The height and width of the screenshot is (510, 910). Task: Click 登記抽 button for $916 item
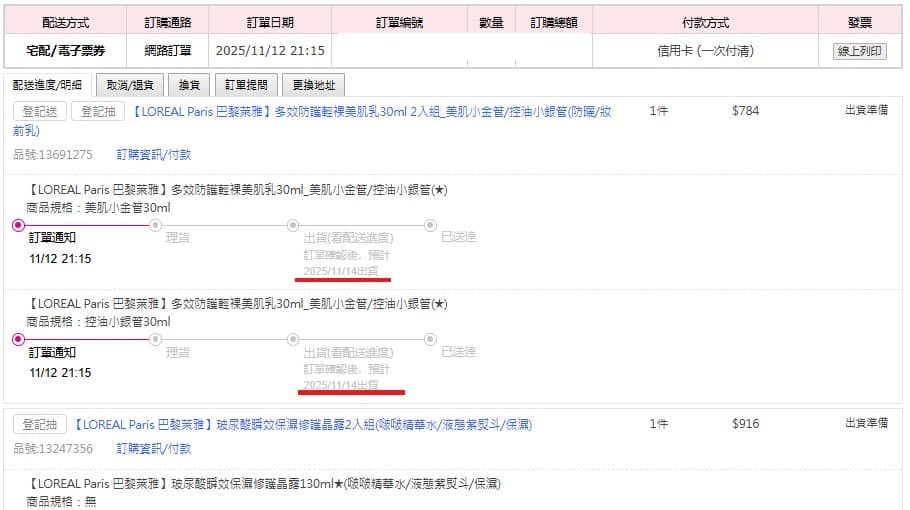point(40,424)
